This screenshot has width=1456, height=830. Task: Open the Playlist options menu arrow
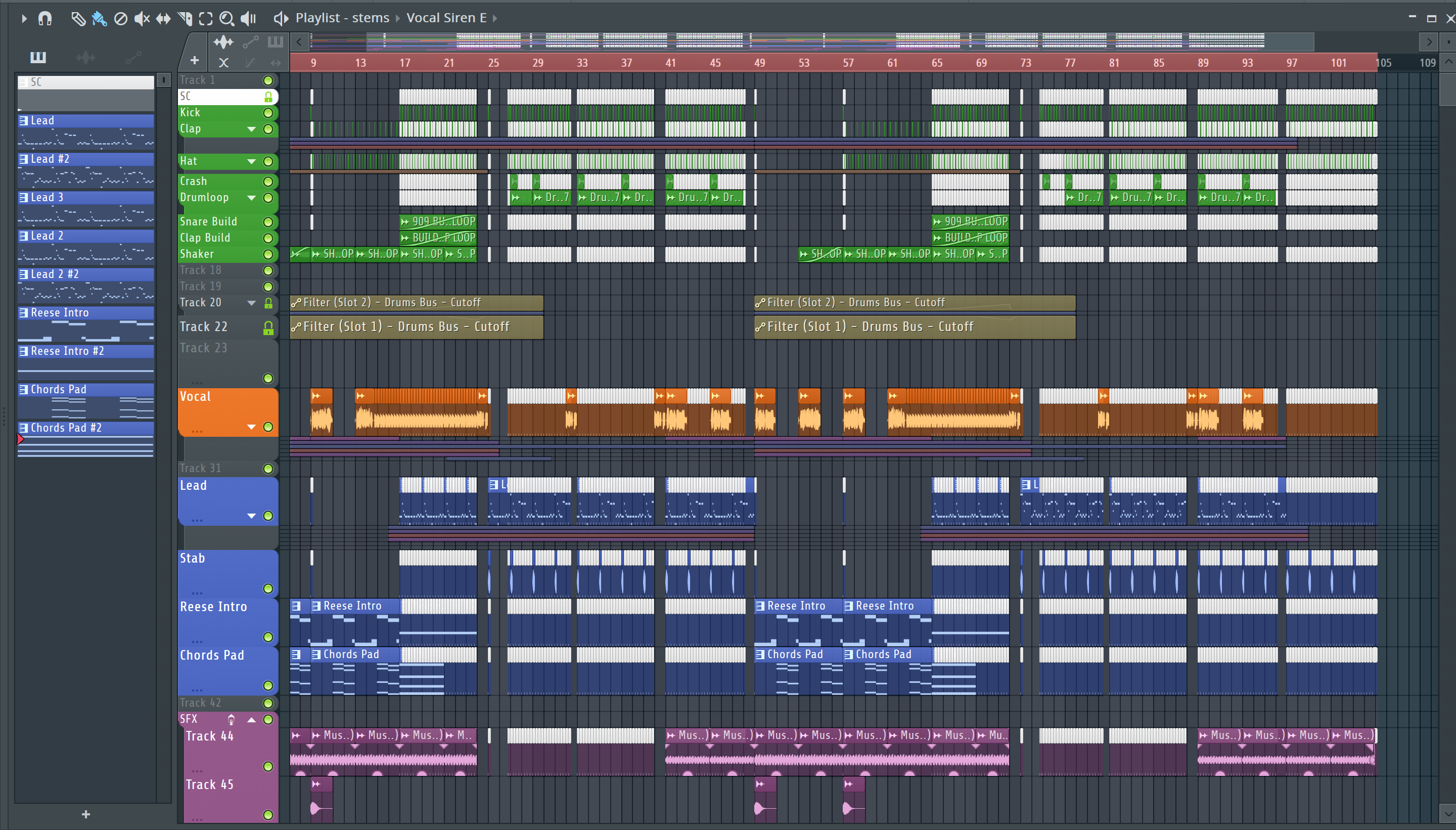(x=24, y=19)
